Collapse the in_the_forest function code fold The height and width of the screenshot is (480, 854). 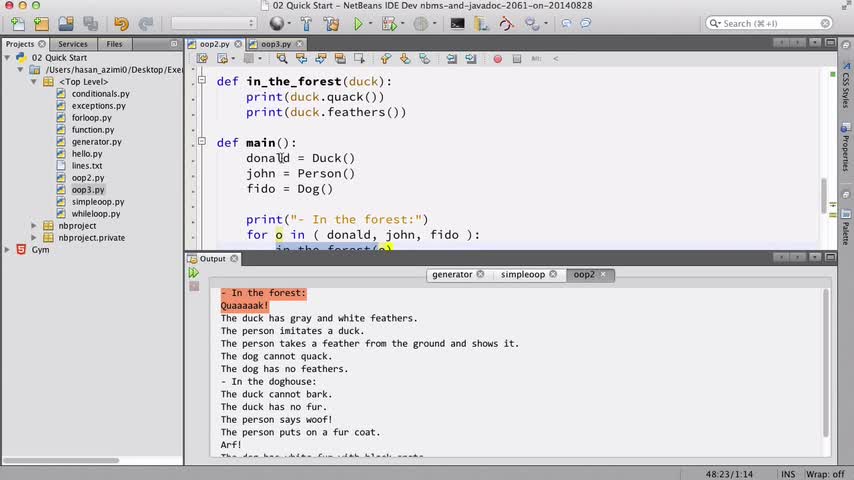pos(202,80)
